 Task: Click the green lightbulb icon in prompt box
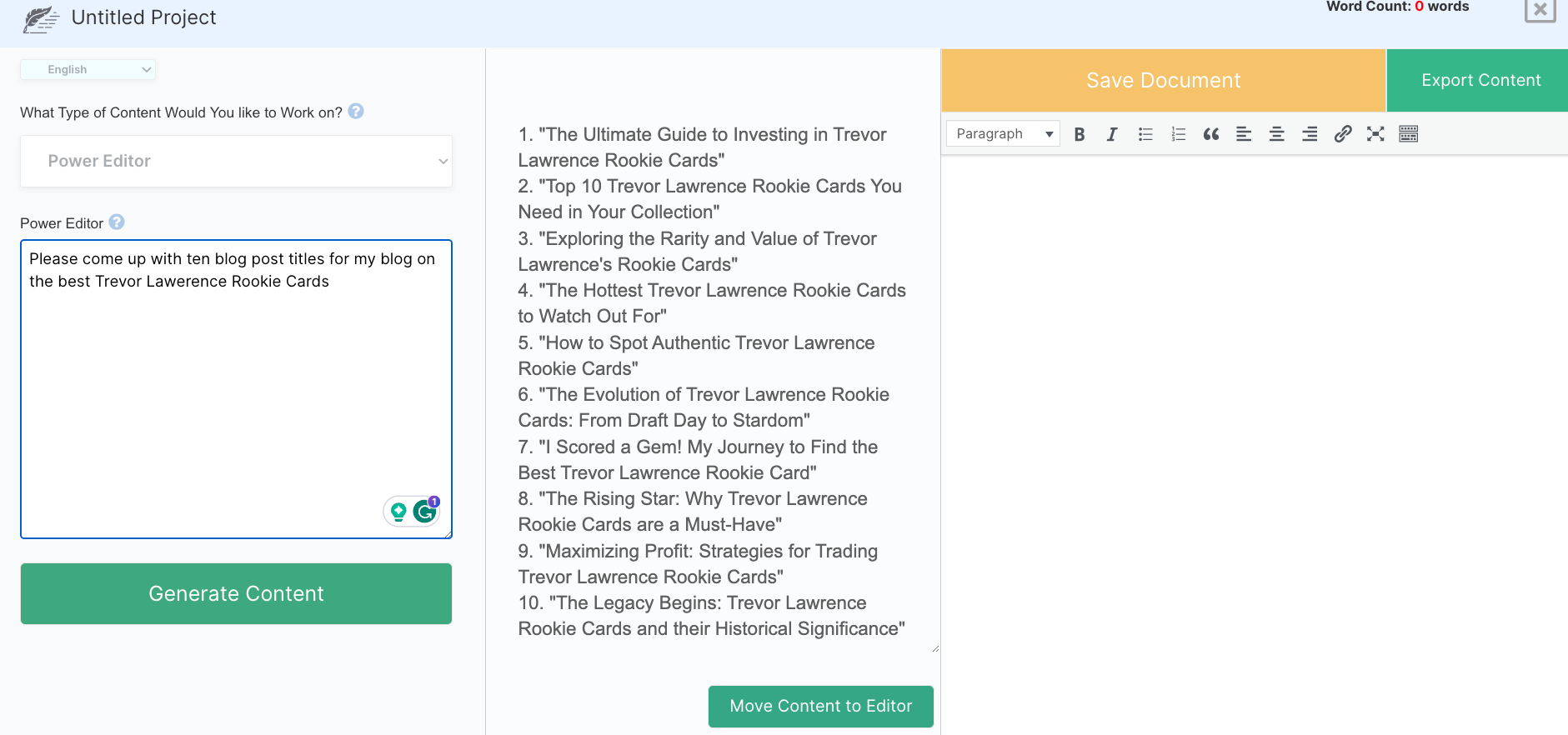398,512
